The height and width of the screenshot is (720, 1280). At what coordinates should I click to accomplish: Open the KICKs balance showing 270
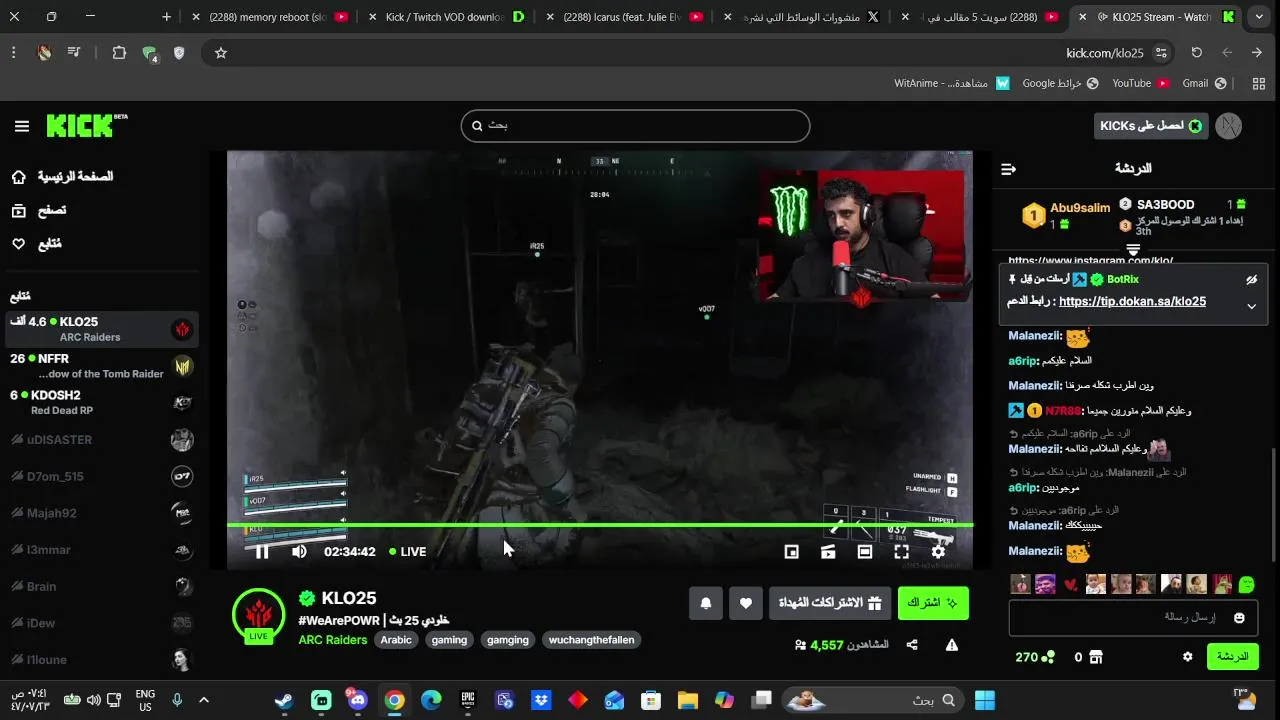click(1035, 657)
